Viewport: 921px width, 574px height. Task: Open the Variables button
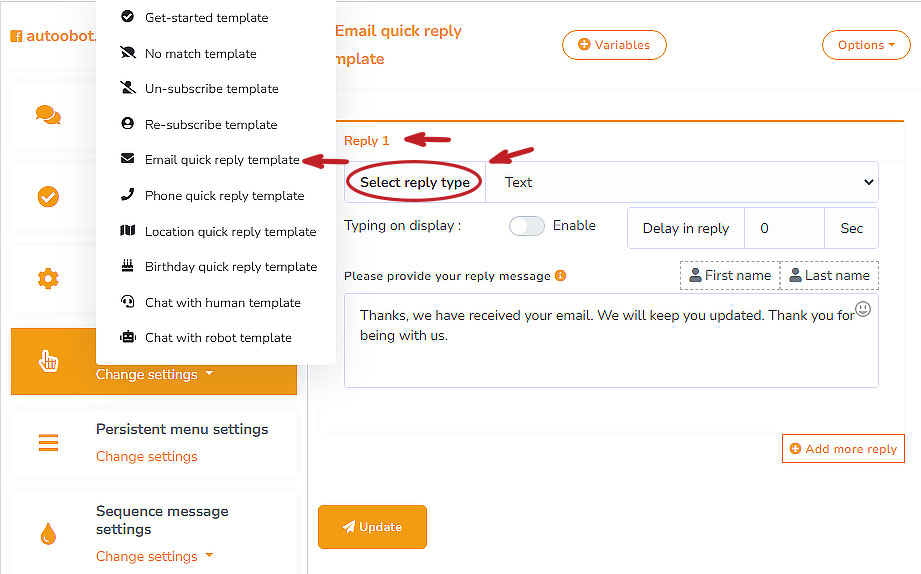[614, 45]
